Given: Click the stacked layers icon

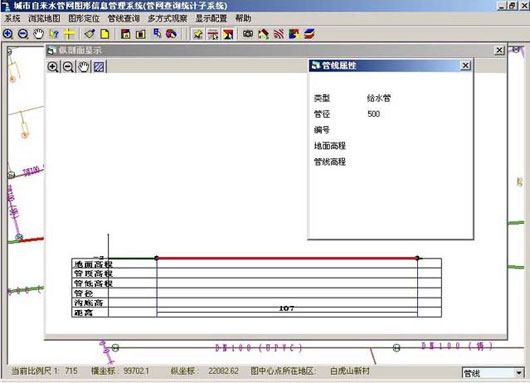Looking at the screenshot, I should tap(309, 34).
